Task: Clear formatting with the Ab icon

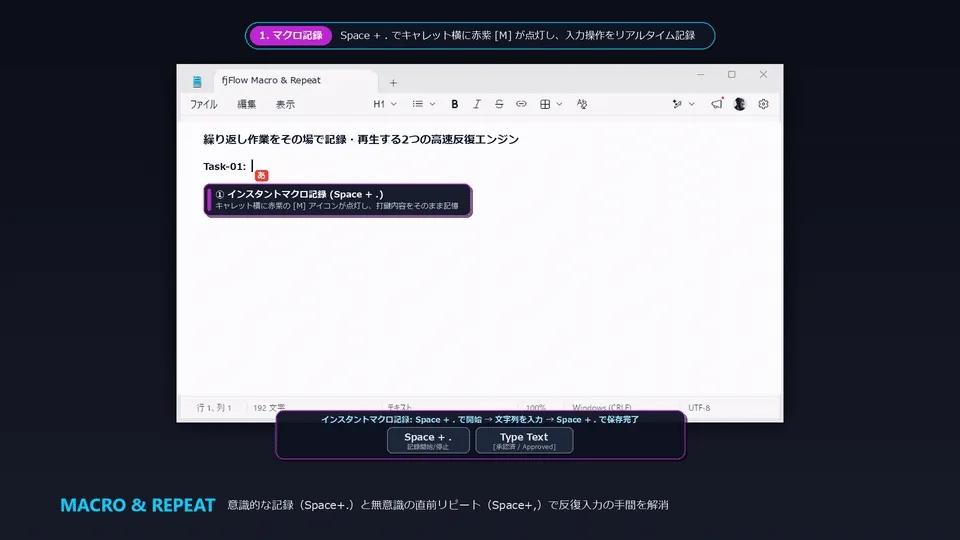Action: click(582, 104)
